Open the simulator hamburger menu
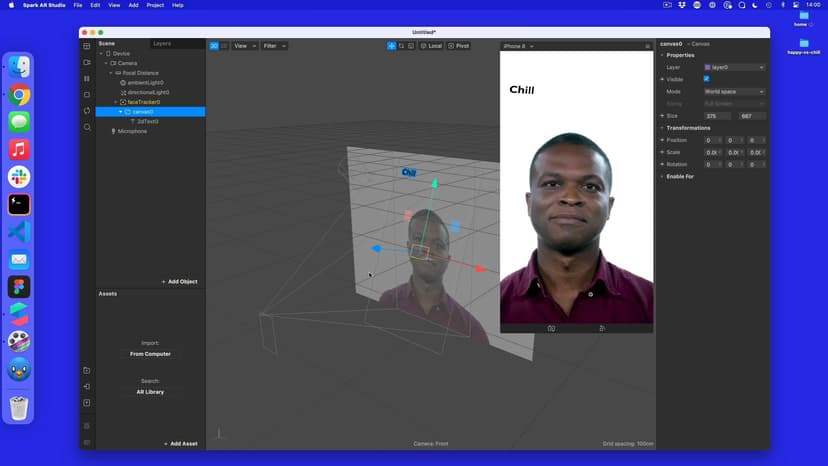 pyautogui.click(x=647, y=46)
